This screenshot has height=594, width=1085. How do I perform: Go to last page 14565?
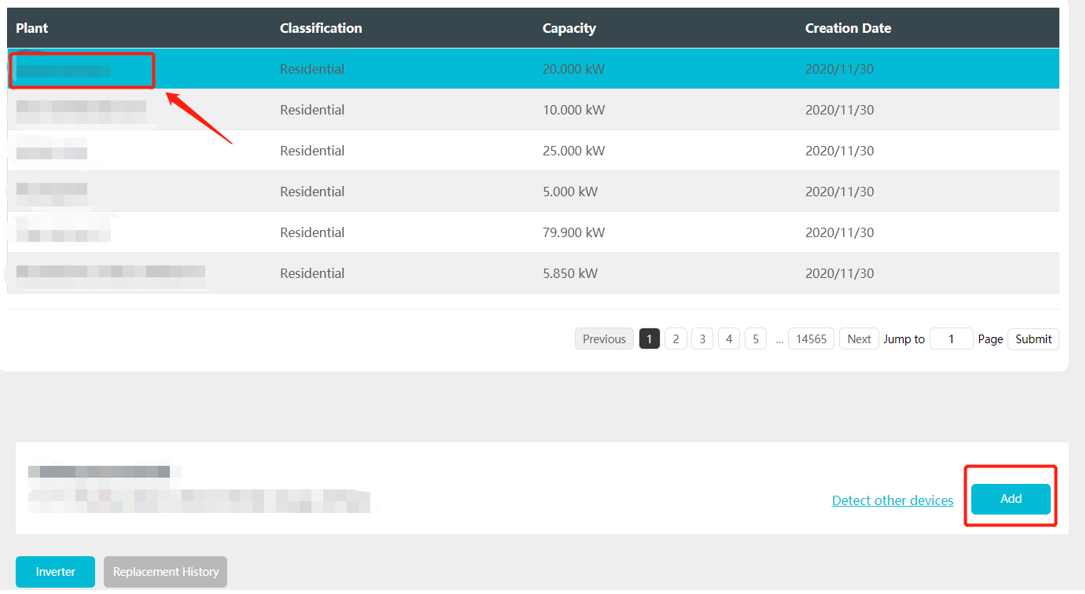point(810,339)
